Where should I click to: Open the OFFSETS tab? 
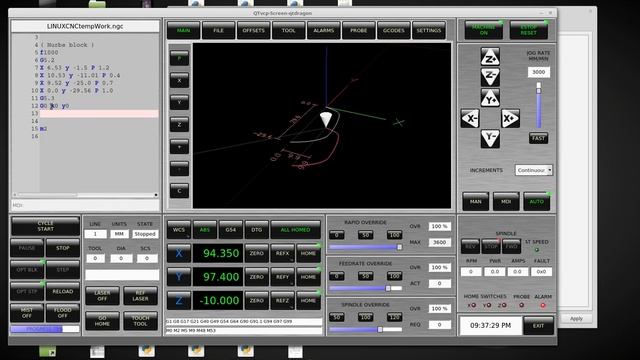253,31
